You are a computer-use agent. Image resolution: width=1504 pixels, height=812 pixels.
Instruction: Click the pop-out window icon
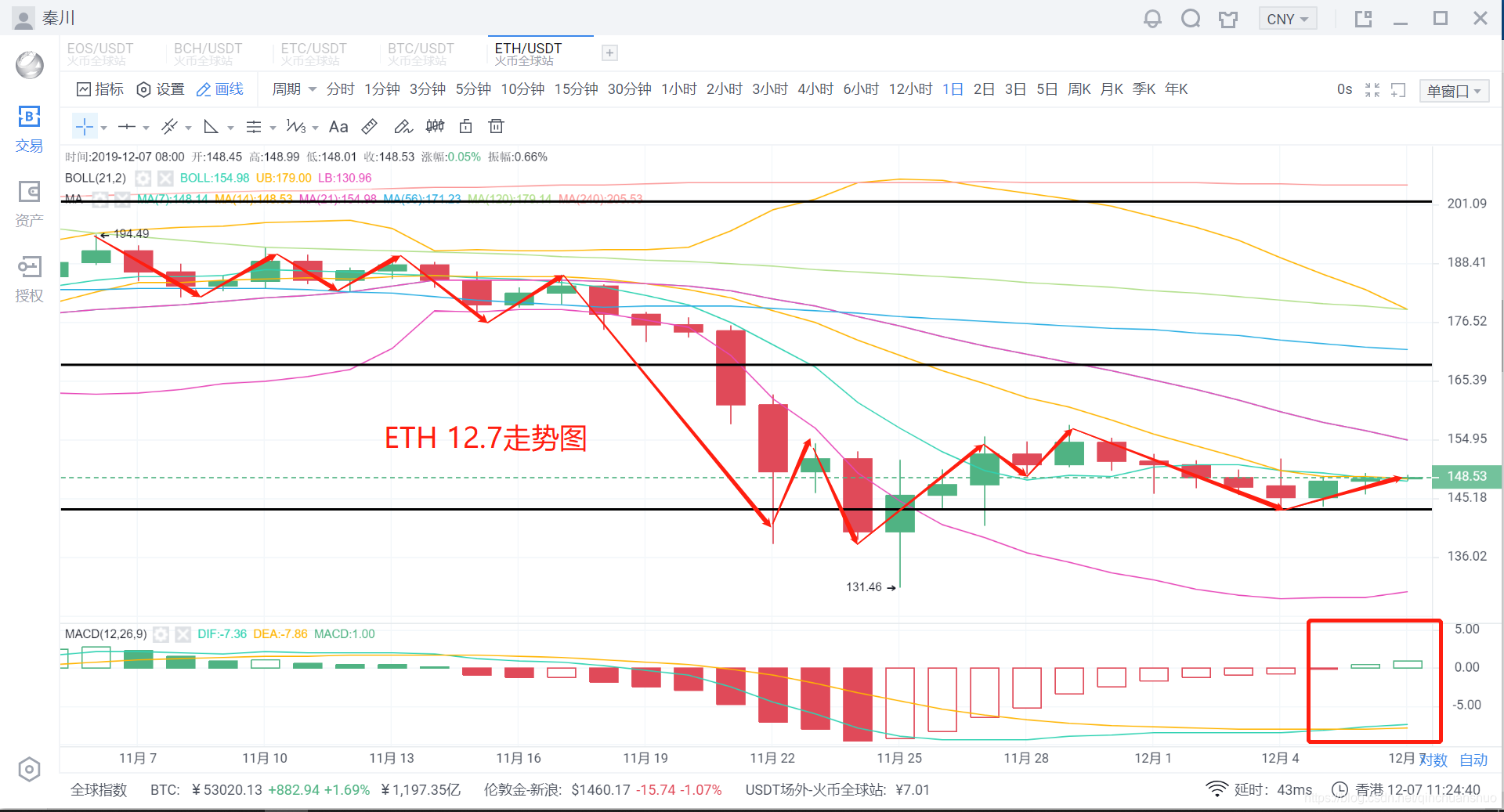point(1364,19)
